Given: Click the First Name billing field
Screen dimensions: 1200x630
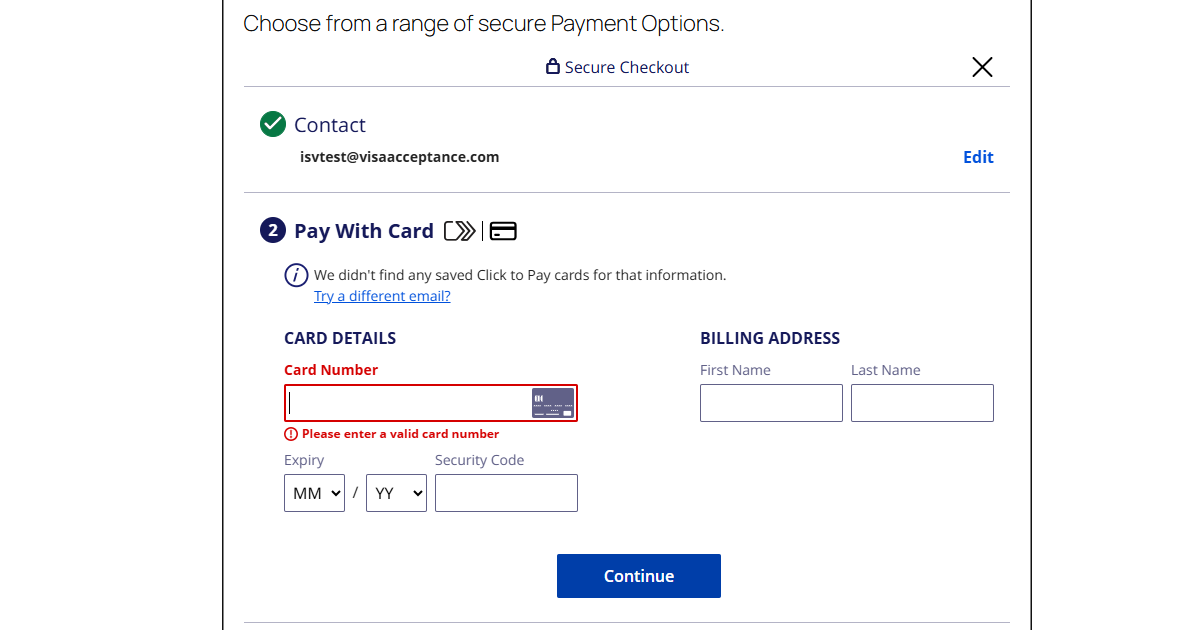Looking at the screenshot, I should click(x=771, y=402).
